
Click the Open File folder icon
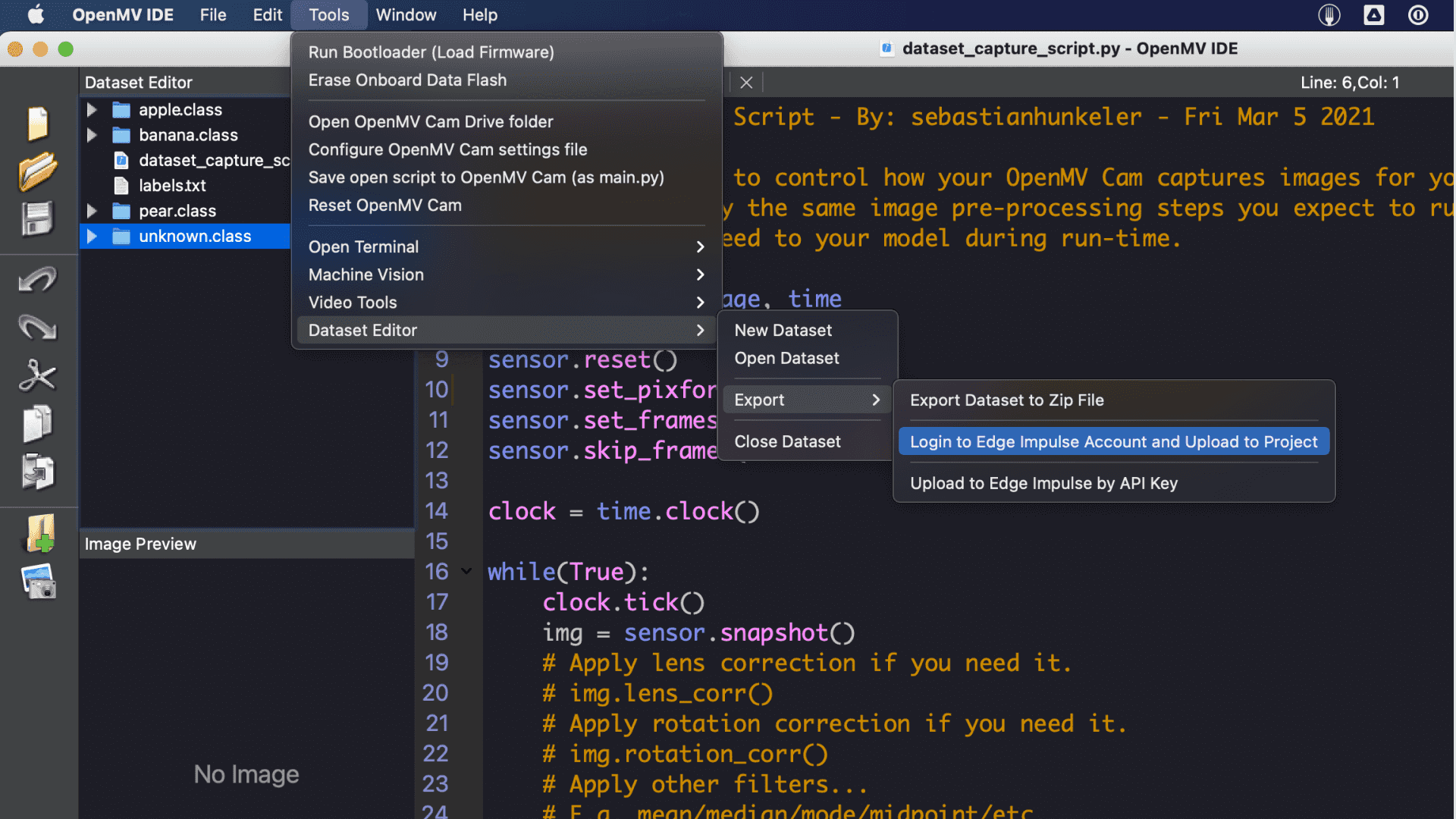tap(37, 171)
